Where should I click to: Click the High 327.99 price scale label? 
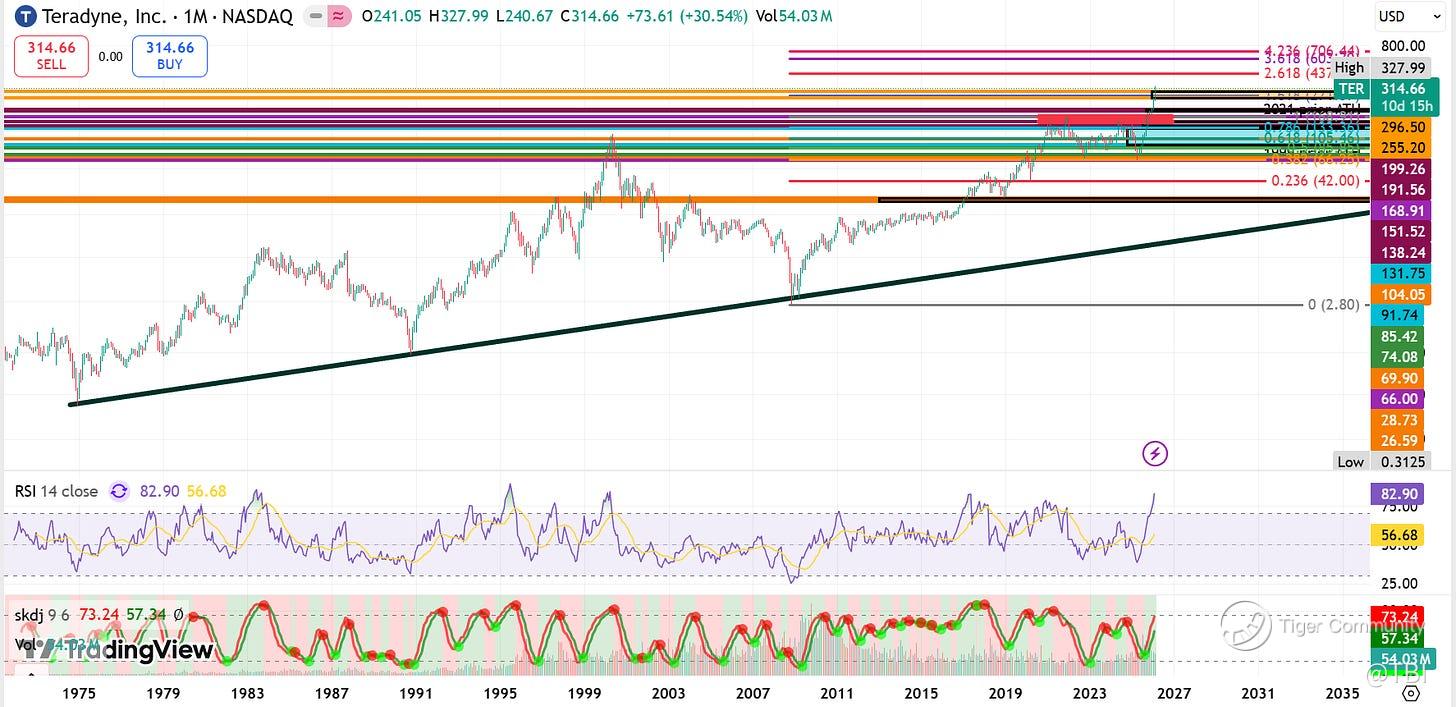click(1381, 68)
